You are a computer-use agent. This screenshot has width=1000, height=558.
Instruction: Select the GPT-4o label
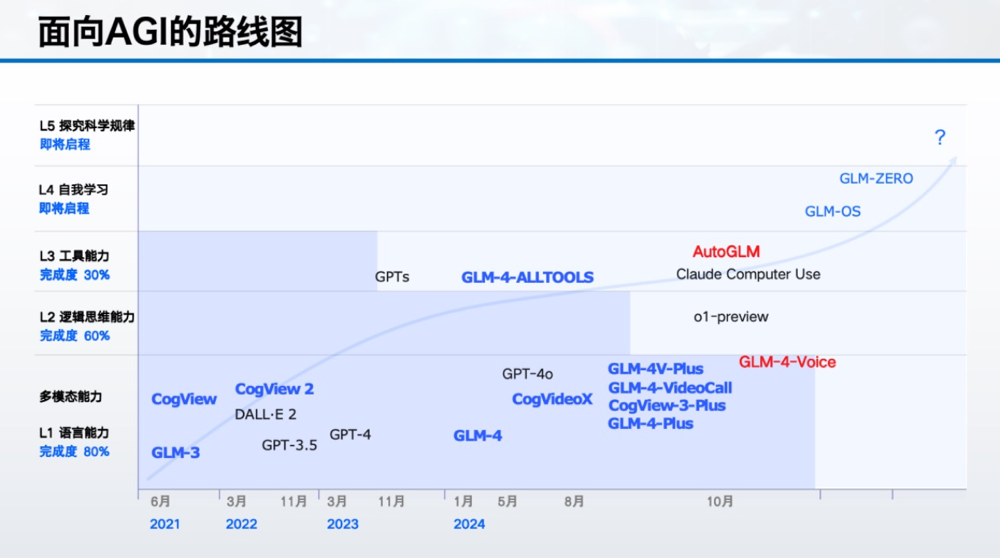(x=527, y=374)
